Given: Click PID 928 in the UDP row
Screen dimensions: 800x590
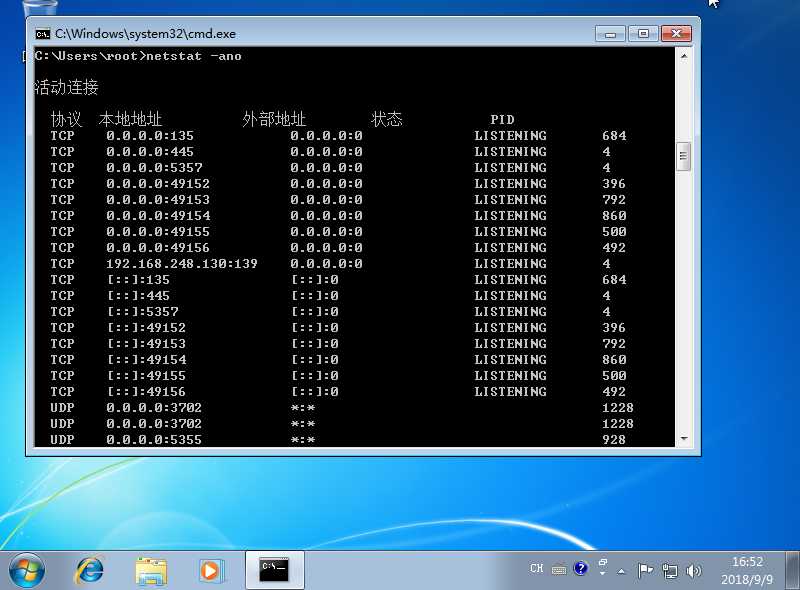Looking at the screenshot, I should tap(614, 439).
